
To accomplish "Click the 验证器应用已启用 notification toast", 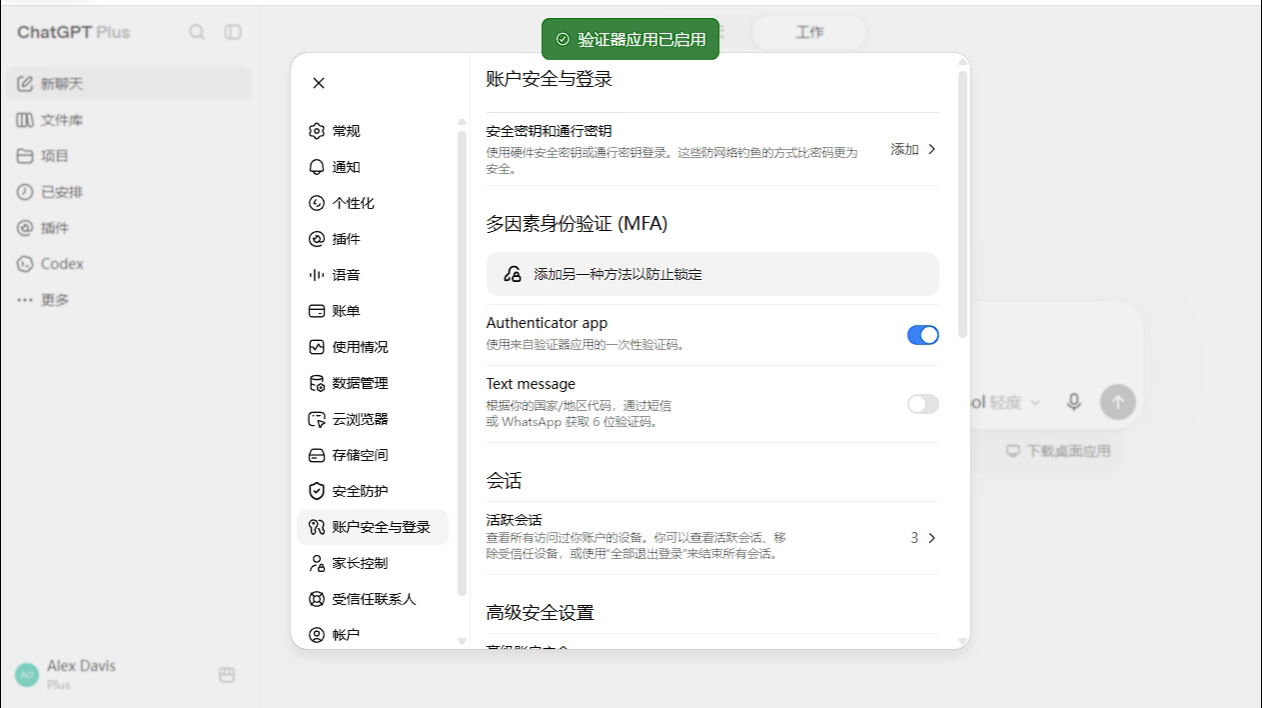I will pyautogui.click(x=630, y=39).
